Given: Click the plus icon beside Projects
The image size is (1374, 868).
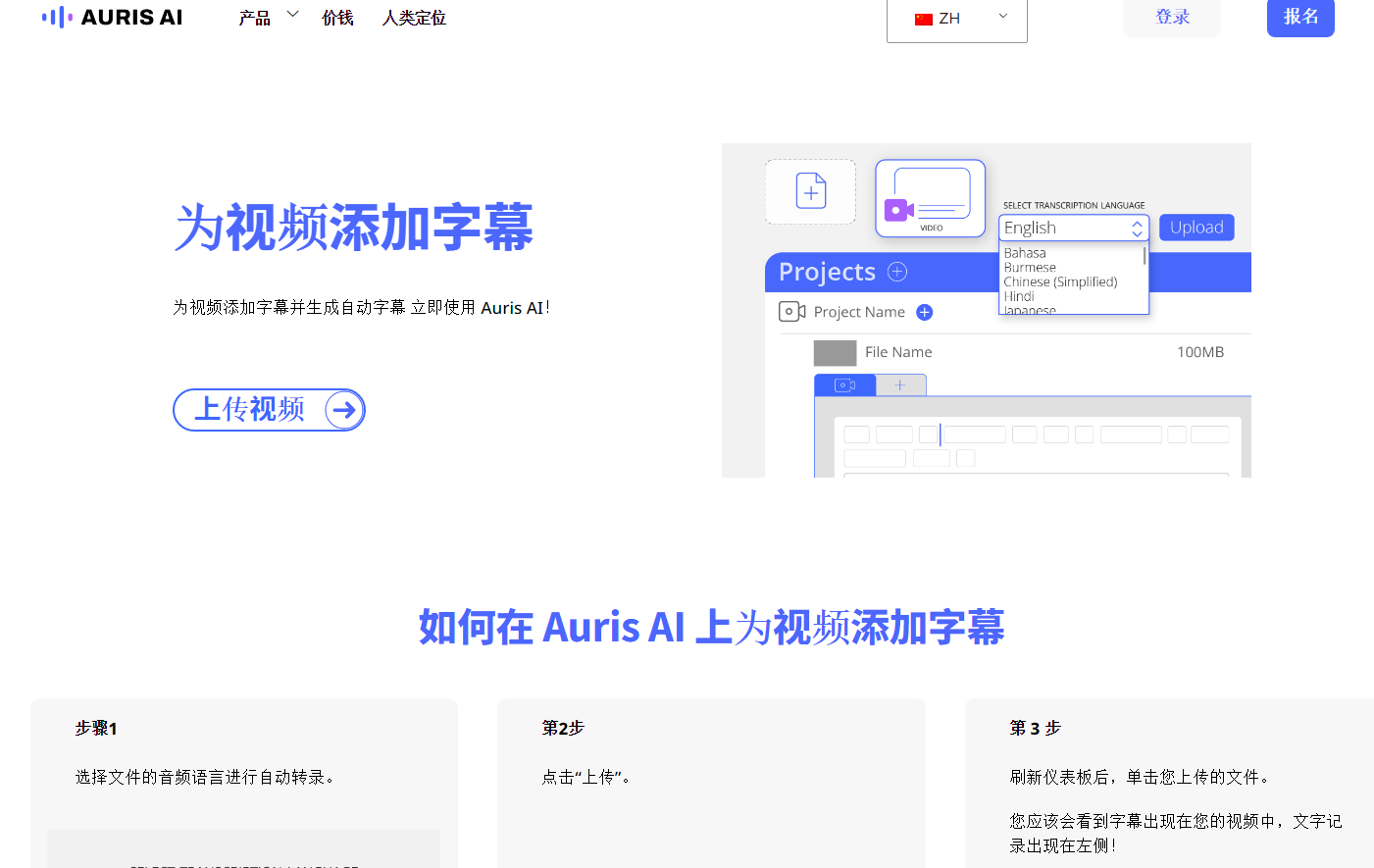Looking at the screenshot, I should pos(897,272).
